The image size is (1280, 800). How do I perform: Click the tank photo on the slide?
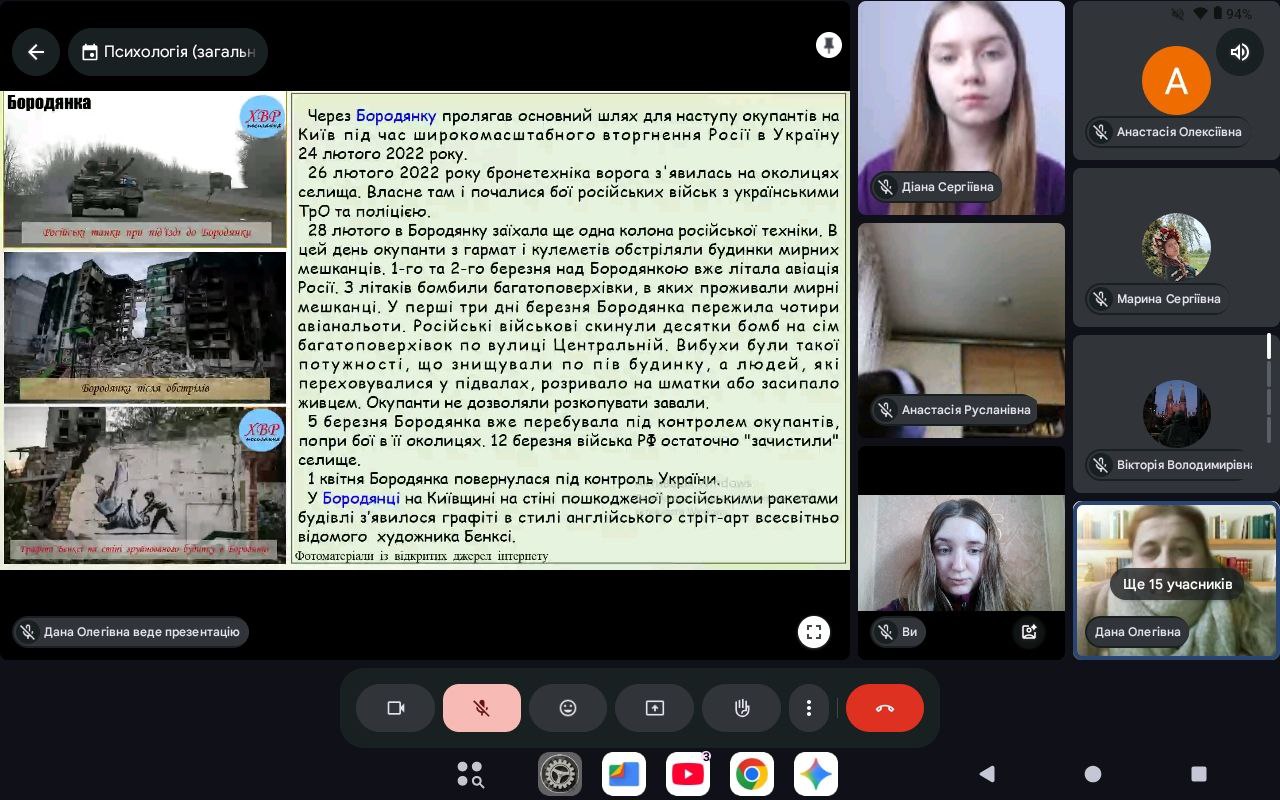(145, 170)
